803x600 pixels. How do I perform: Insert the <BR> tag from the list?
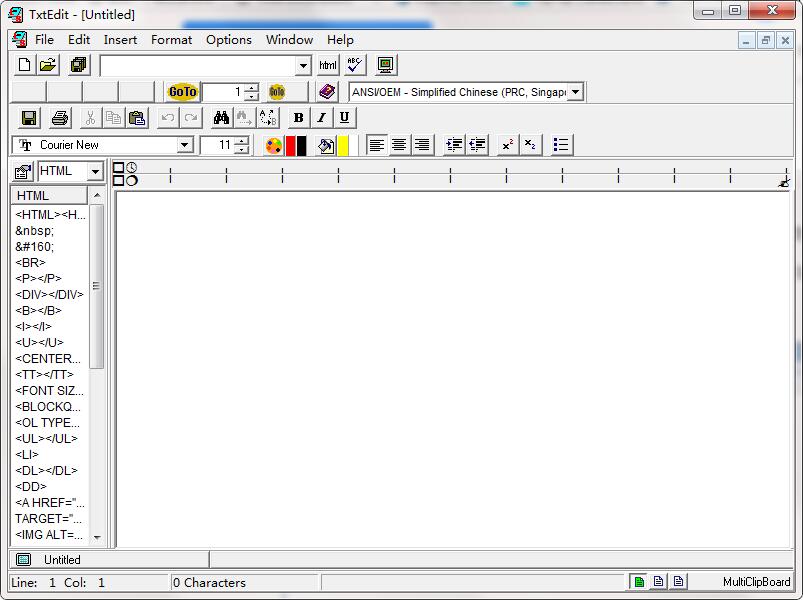(x=30, y=263)
